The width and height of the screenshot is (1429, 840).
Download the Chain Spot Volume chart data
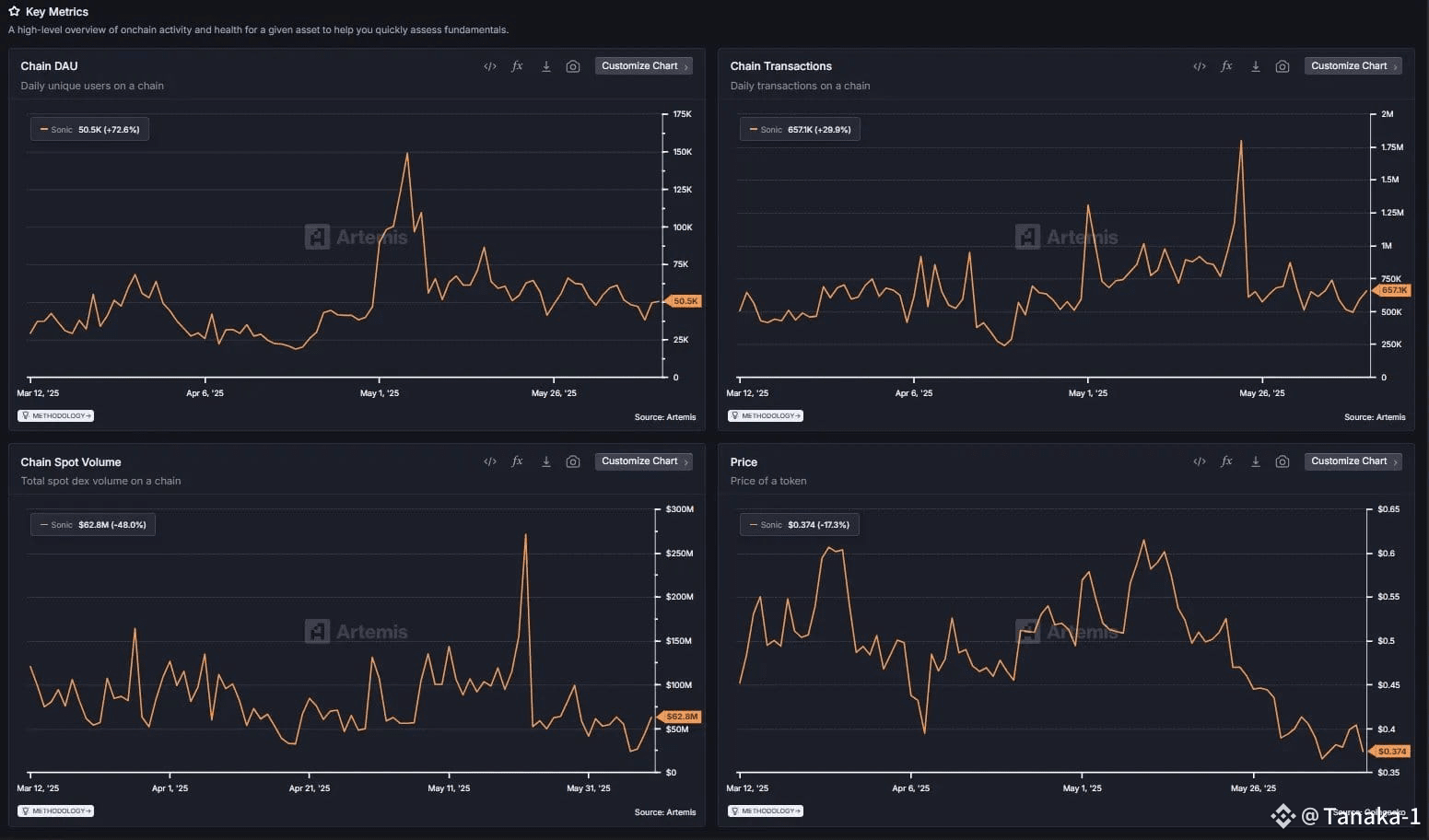[545, 461]
